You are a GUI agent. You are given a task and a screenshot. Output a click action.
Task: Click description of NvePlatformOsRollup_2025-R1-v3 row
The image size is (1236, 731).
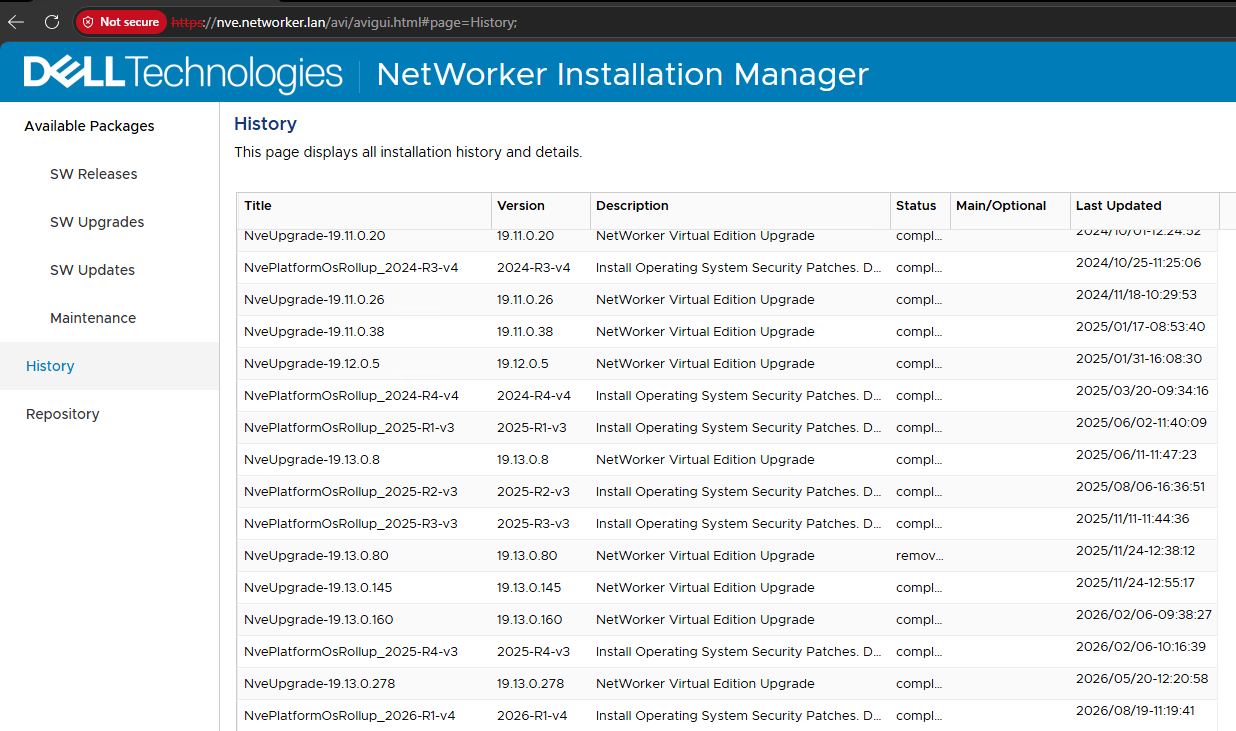739,428
